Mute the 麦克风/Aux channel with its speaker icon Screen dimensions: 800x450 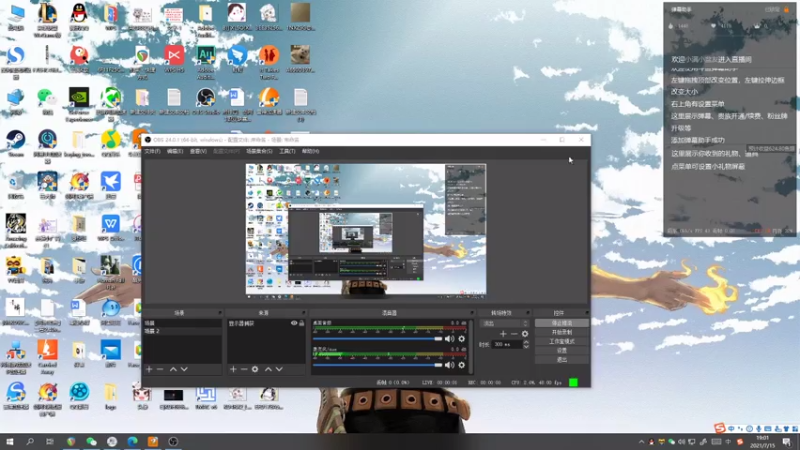click(449, 365)
